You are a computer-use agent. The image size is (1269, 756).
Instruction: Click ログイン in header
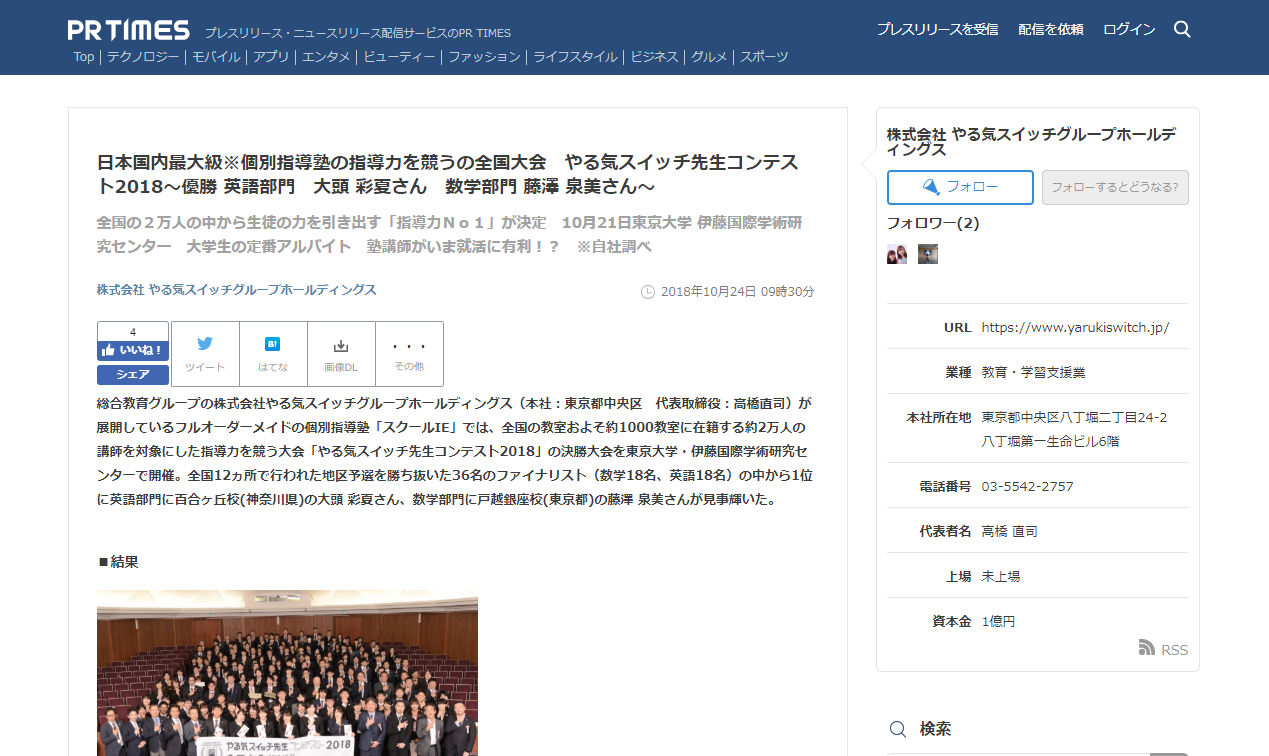[1129, 29]
